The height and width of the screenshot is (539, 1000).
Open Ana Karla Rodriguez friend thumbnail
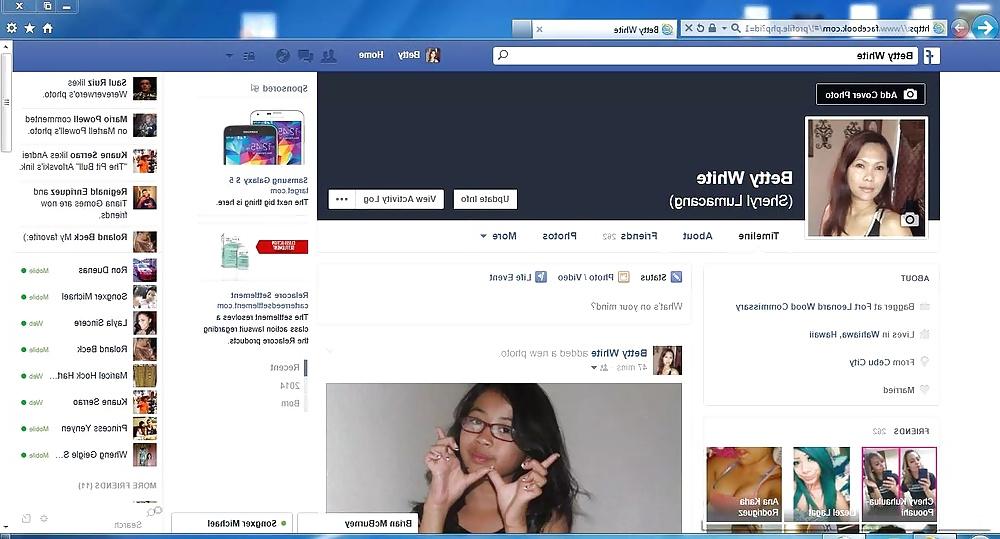(744, 484)
